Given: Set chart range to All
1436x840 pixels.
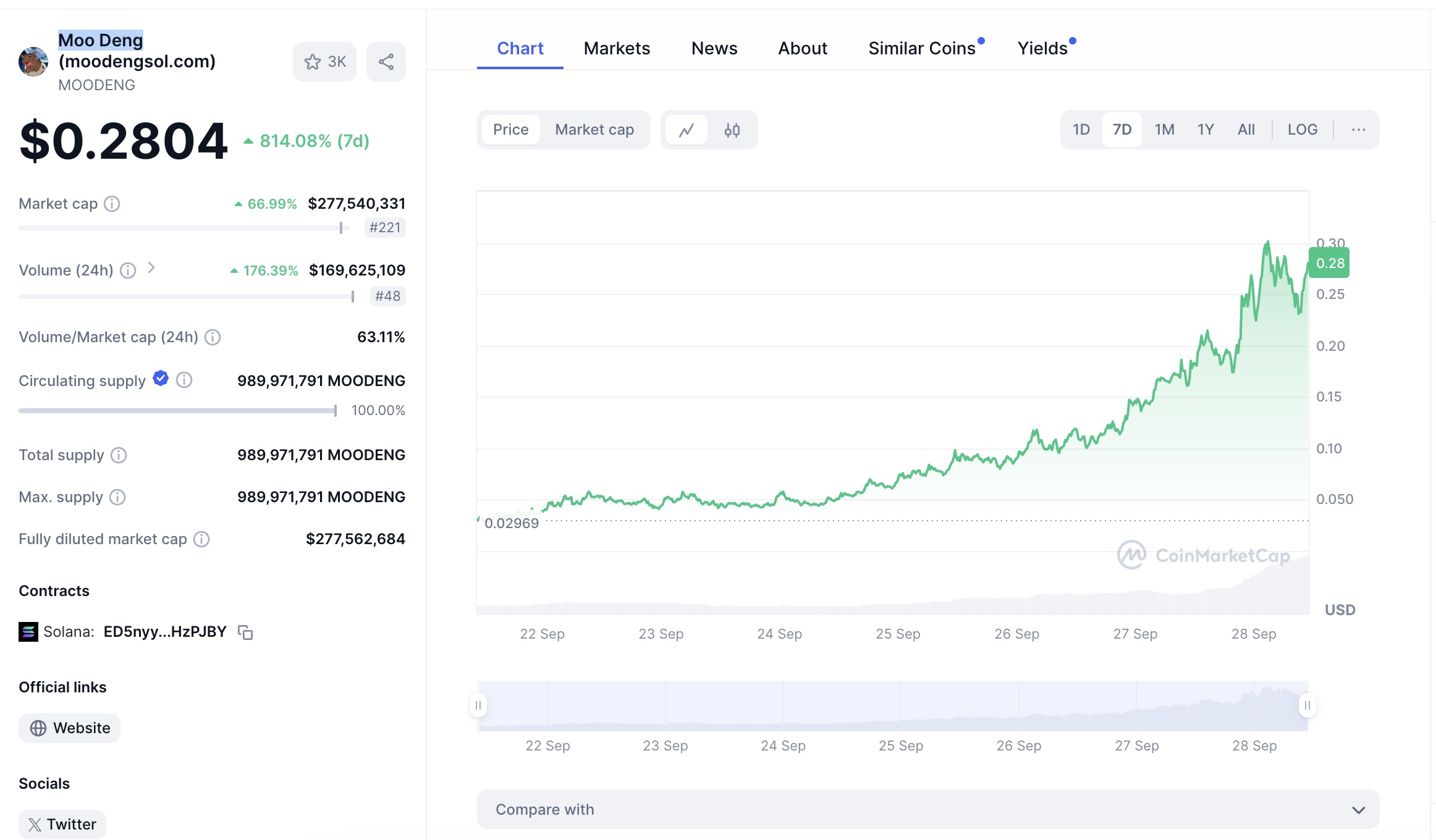Looking at the screenshot, I should tap(1246, 130).
